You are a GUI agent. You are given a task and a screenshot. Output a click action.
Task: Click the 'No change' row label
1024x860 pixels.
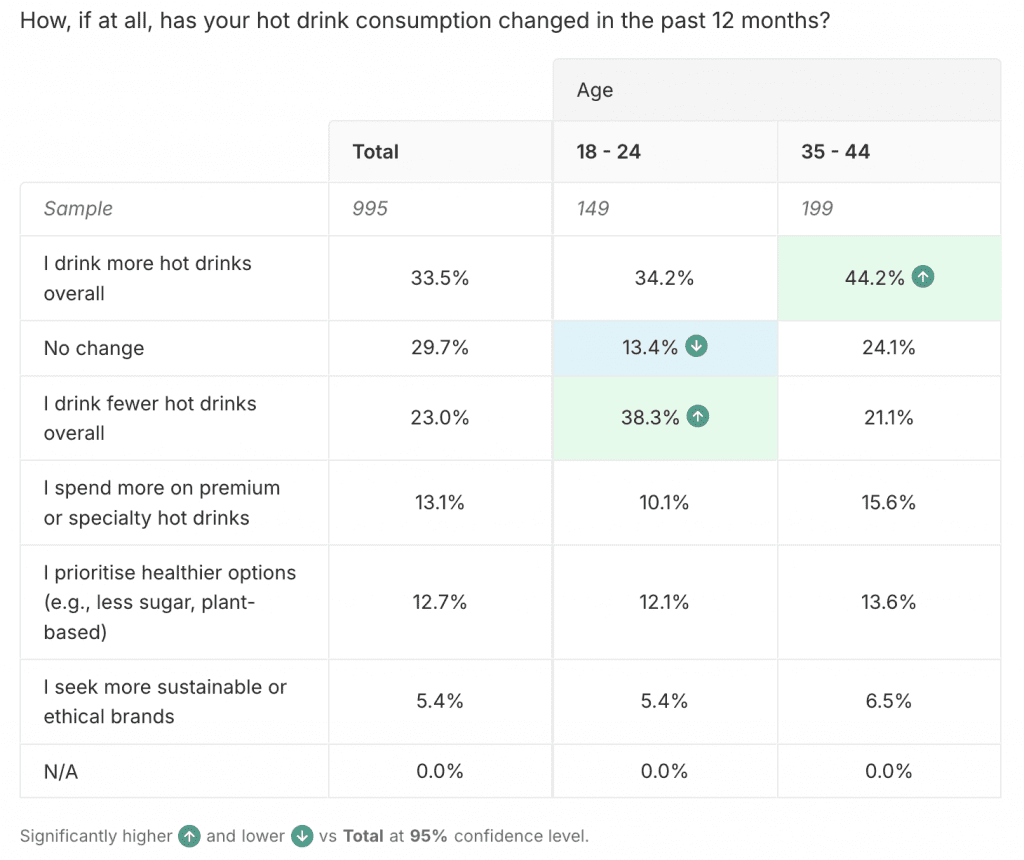click(94, 348)
